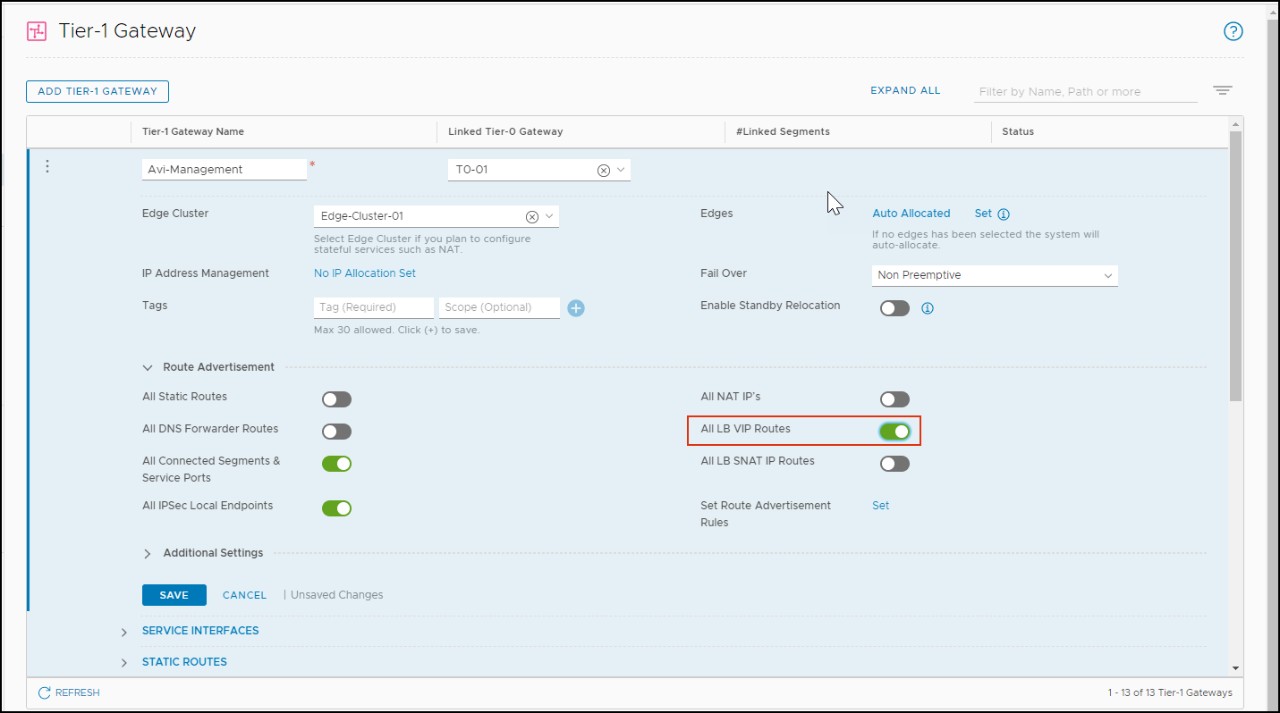1280x713 pixels.
Task: Turn off All LB VIP Routes switch
Action: click(895, 431)
